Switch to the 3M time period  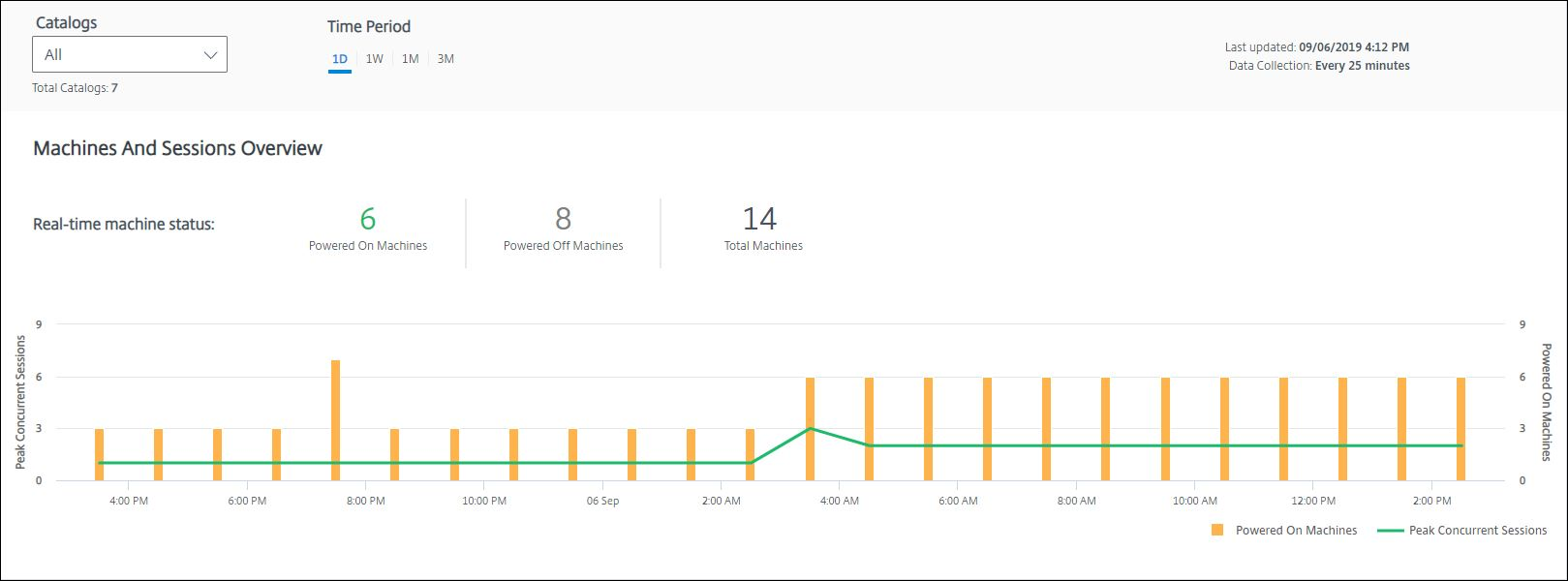pyautogui.click(x=446, y=59)
